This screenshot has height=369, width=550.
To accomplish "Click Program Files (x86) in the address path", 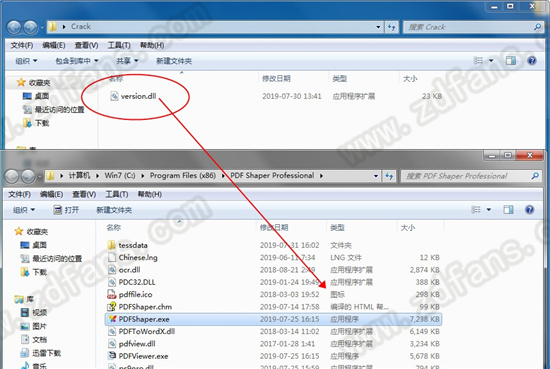I will (x=183, y=175).
